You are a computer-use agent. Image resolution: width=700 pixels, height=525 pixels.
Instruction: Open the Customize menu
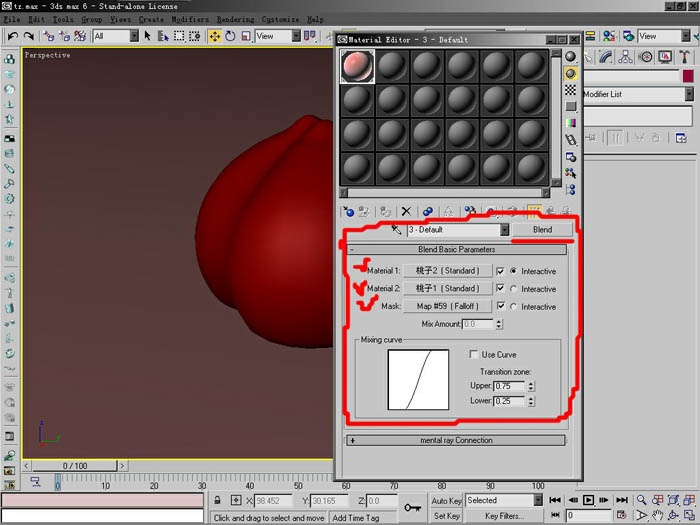tap(280, 20)
